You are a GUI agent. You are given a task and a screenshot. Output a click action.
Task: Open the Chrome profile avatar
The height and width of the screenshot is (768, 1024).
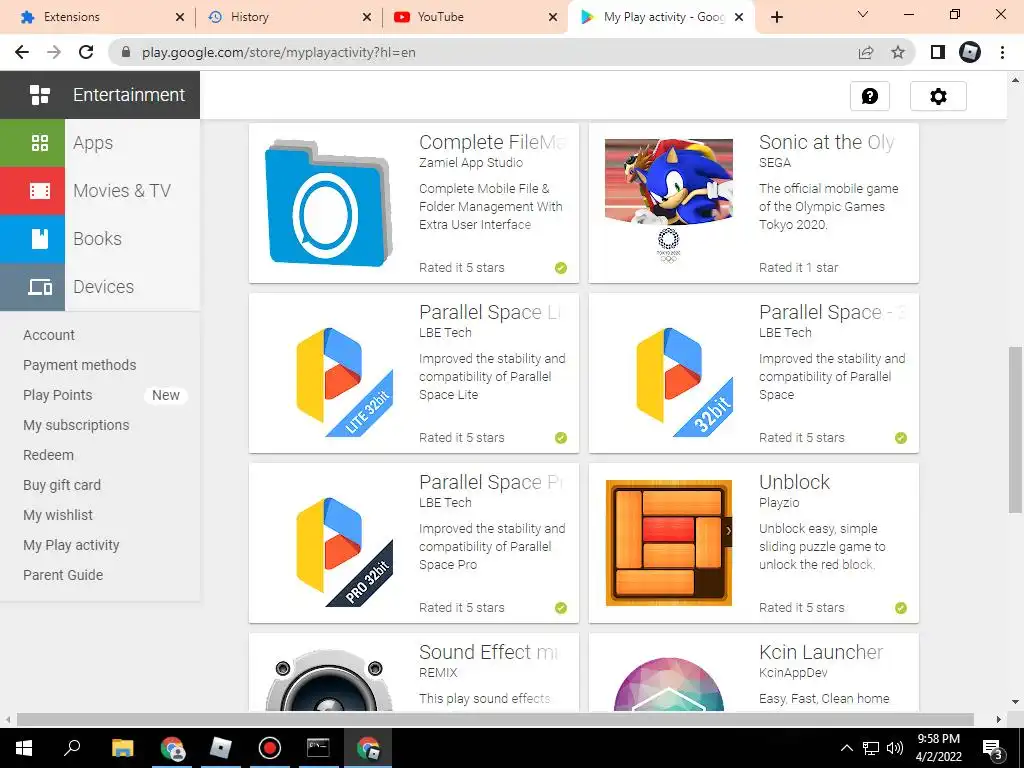pyautogui.click(x=970, y=52)
